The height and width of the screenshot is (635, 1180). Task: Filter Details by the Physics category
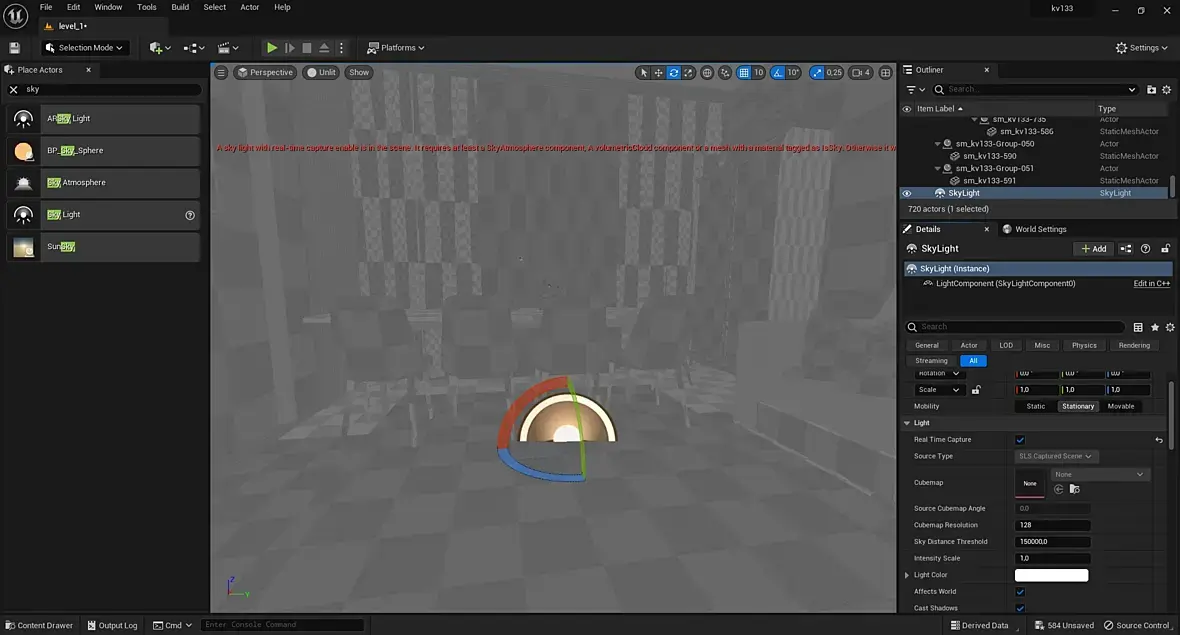pyautogui.click(x=1084, y=345)
